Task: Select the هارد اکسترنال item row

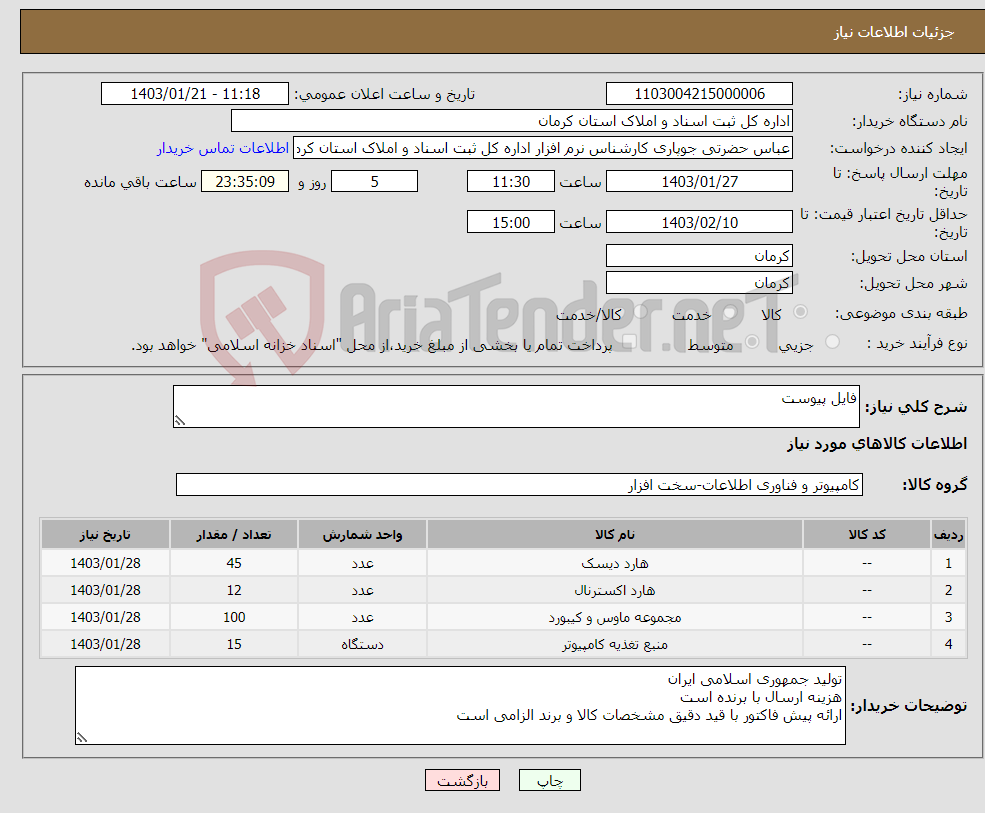Action: pos(503,590)
